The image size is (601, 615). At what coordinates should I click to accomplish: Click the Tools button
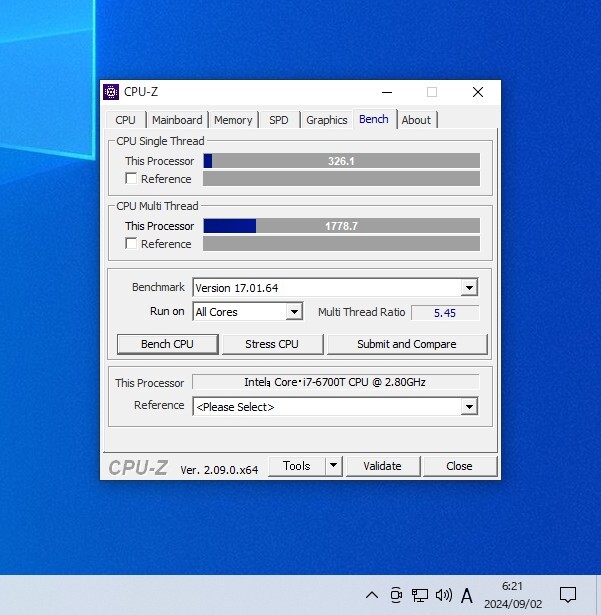297,466
